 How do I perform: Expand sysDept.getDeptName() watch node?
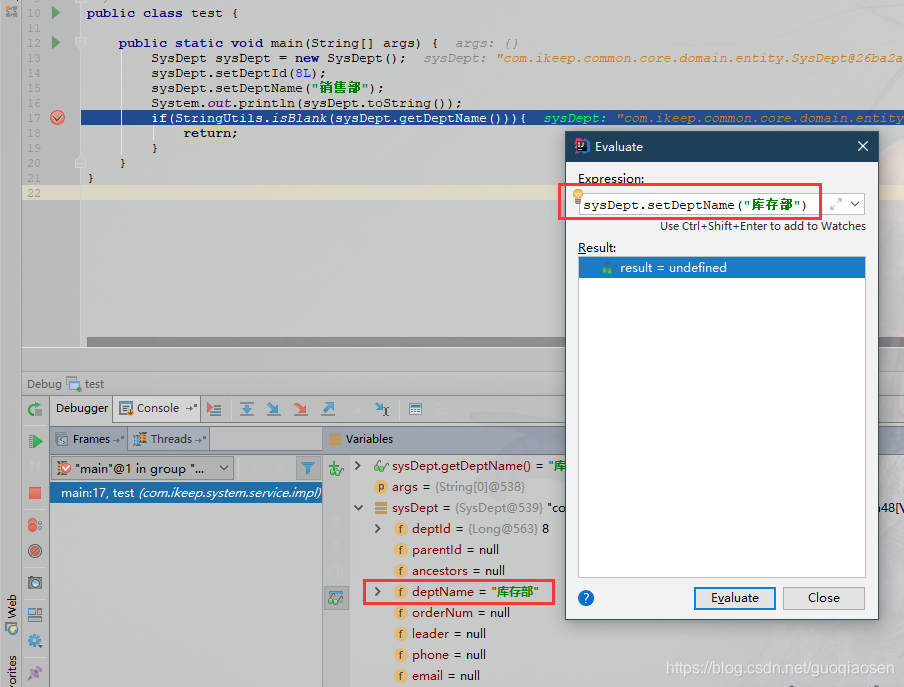[358, 466]
